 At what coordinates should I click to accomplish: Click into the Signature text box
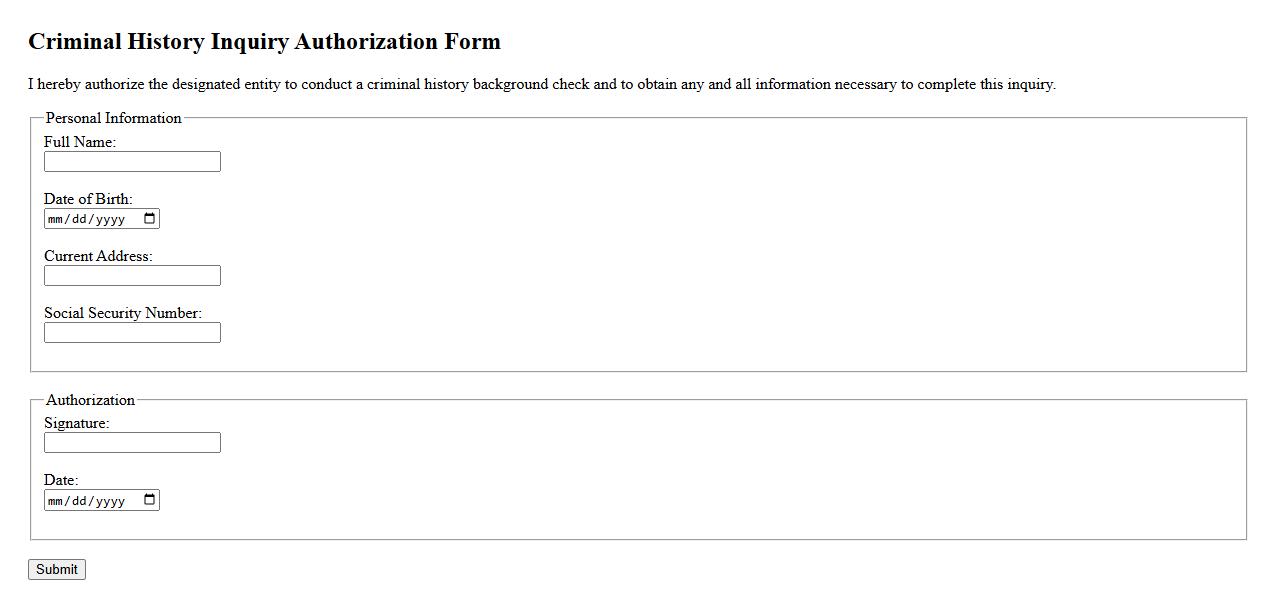132,443
